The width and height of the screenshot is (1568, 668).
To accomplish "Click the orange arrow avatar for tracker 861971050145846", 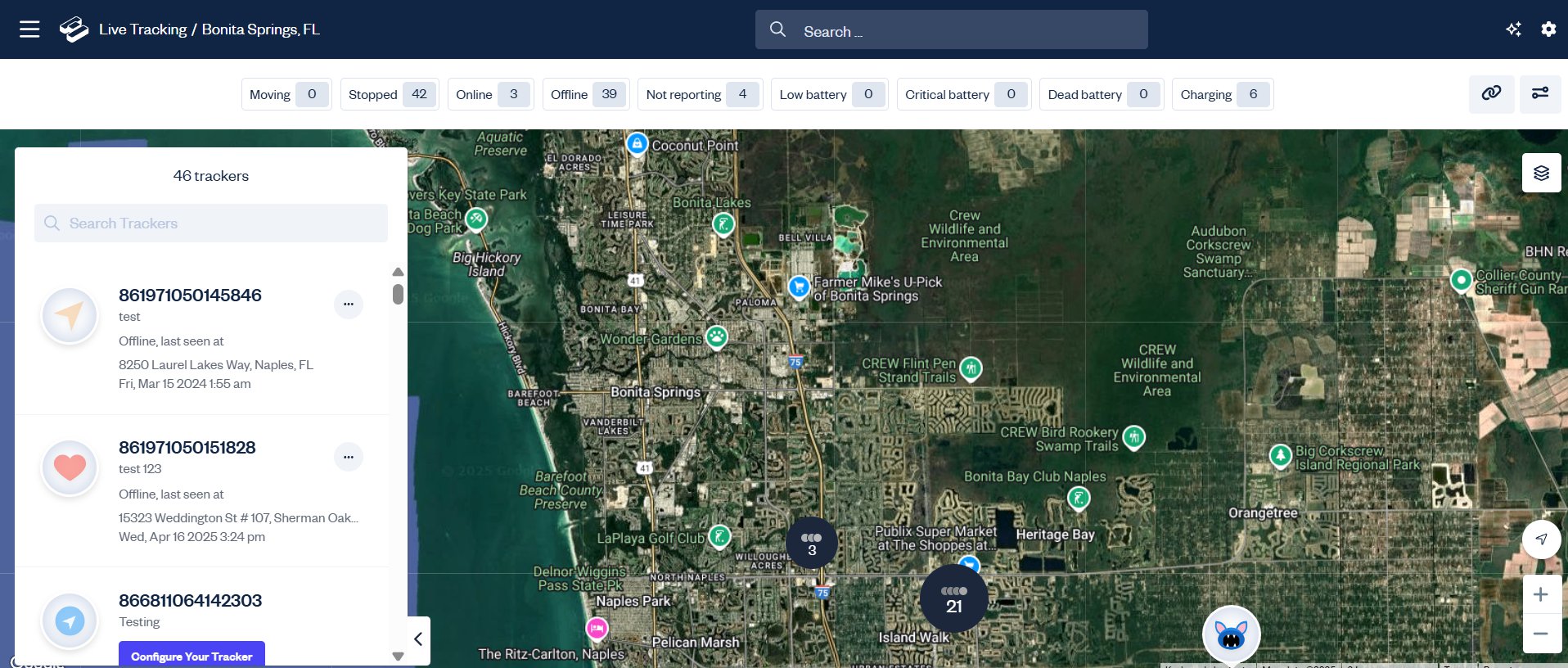I will [70, 316].
